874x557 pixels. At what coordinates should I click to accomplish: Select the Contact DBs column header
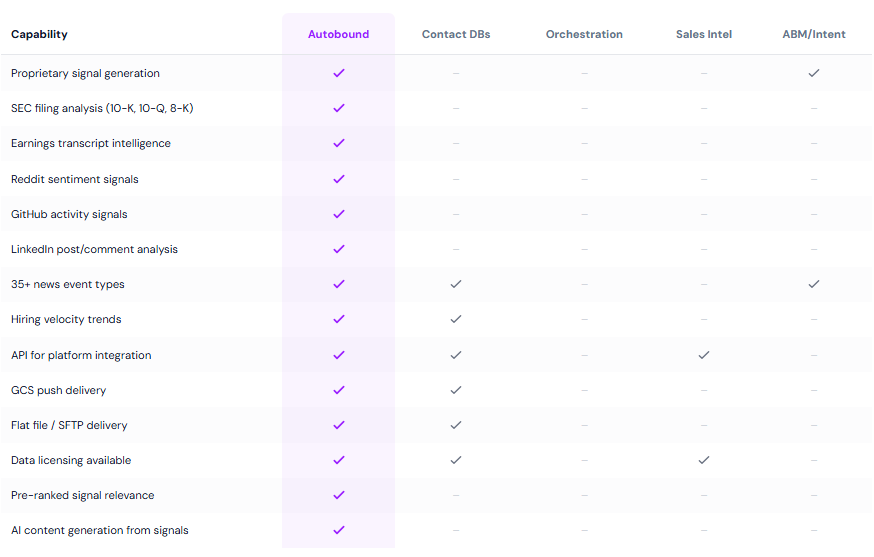[x=456, y=35]
